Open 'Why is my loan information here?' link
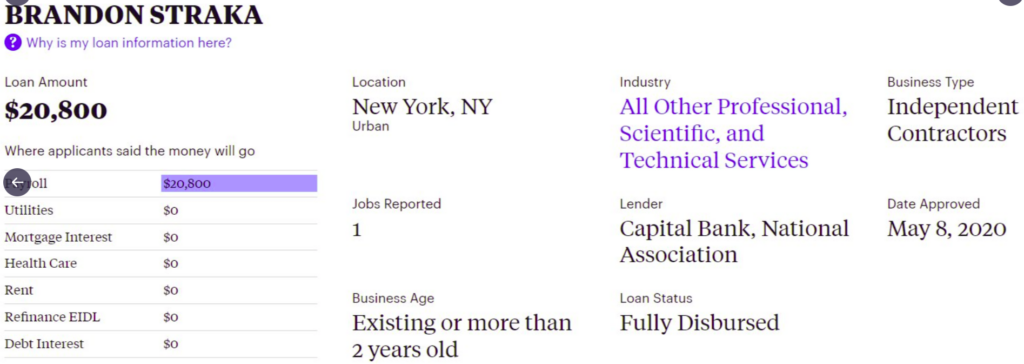Screen dimensions: 1024x364 tap(129, 43)
